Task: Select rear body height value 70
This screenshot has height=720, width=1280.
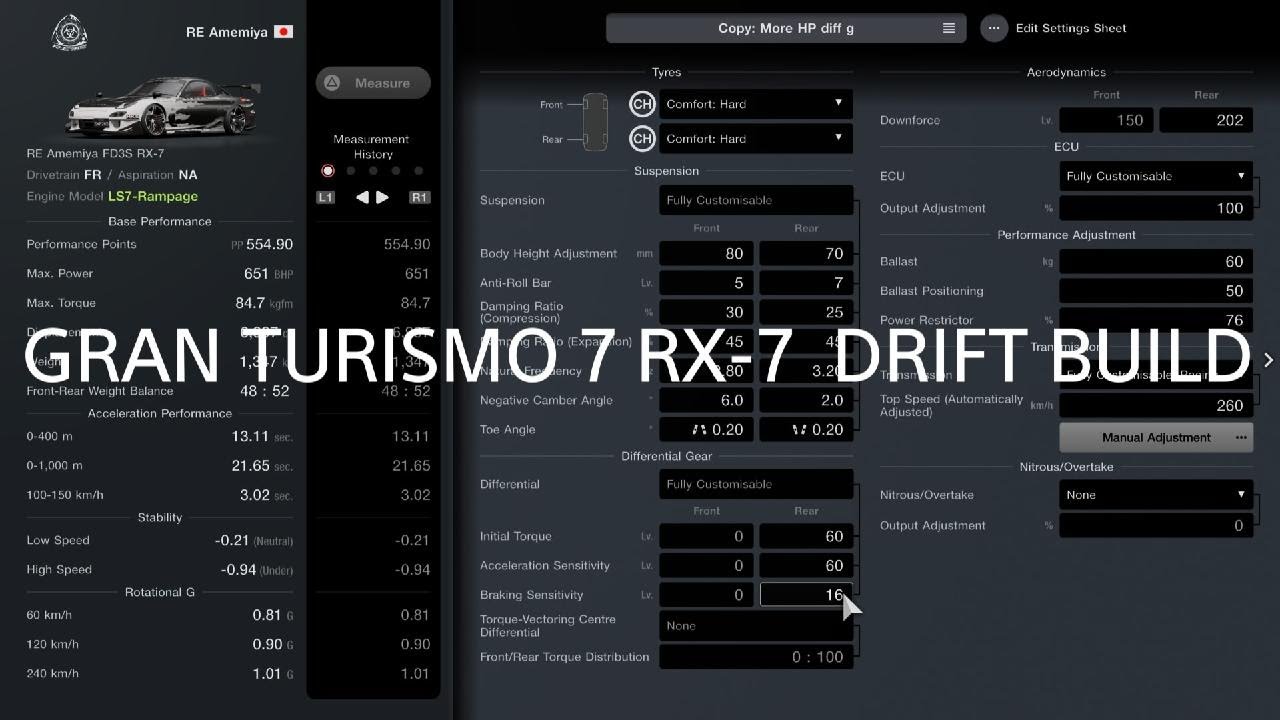Action: (x=806, y=254)
